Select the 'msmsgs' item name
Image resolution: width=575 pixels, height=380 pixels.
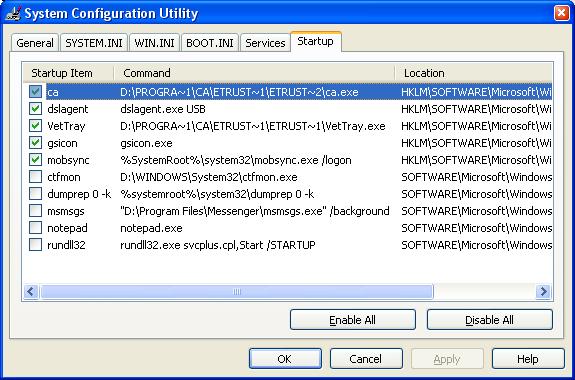coord(66,211)
